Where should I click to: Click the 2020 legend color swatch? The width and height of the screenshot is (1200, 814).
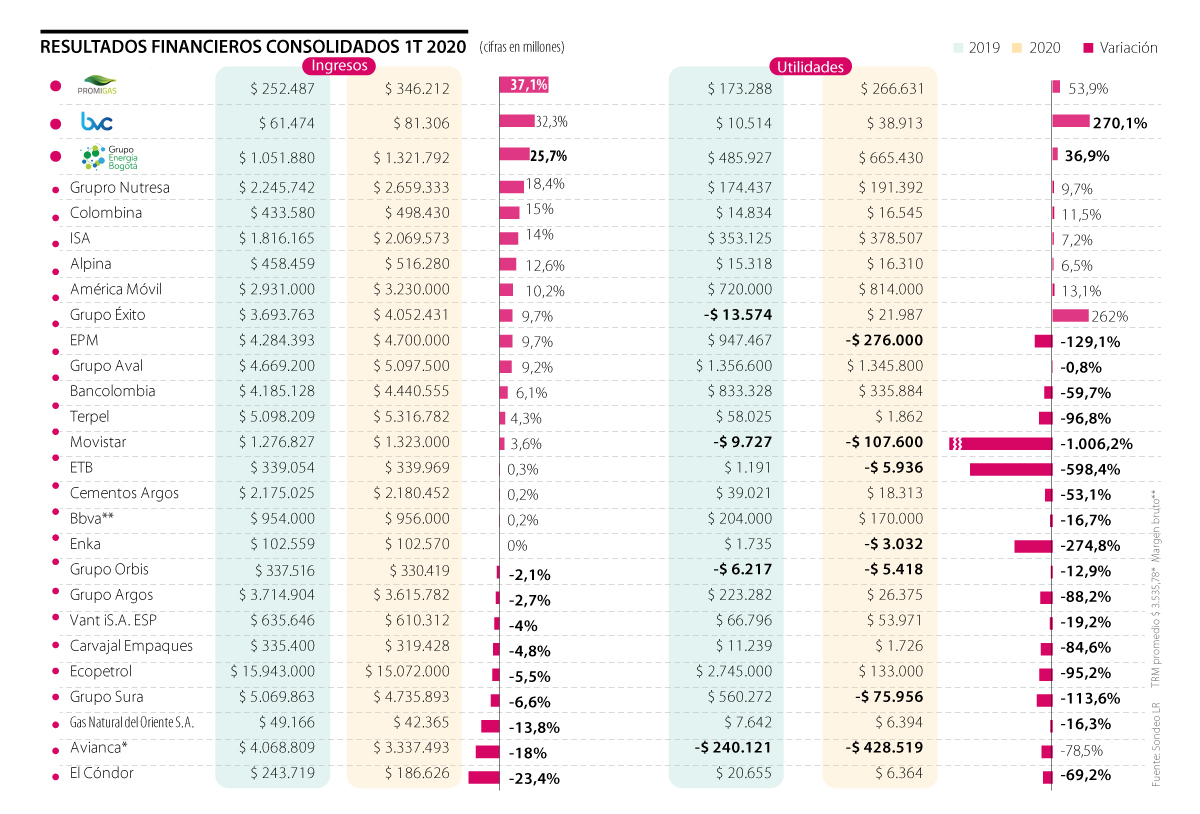click(x=1019, y=47)
